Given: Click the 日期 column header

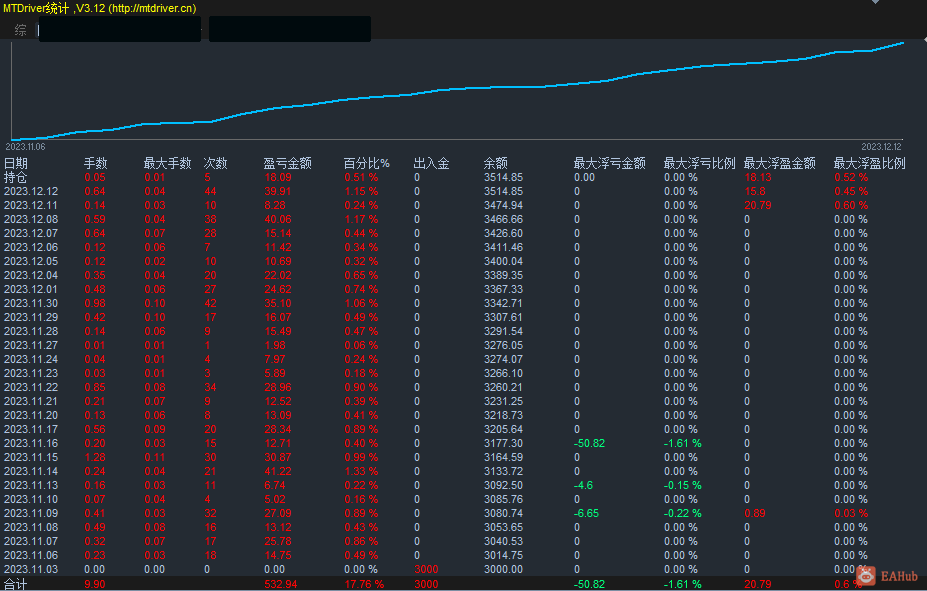Looking at the screenshot, I should click(x=15, y=163).
